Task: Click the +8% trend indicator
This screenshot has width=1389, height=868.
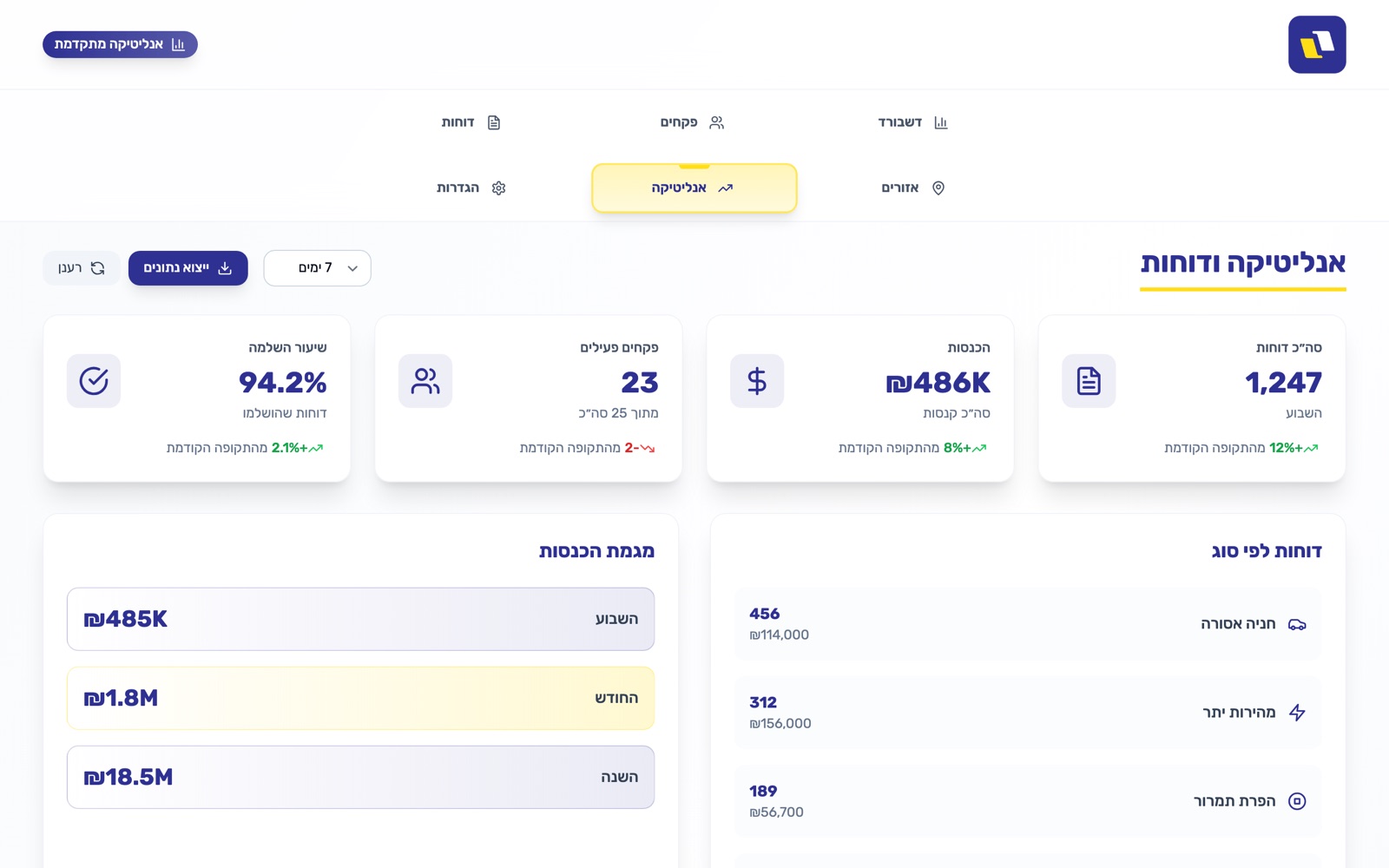Action: tap(965, 448)
